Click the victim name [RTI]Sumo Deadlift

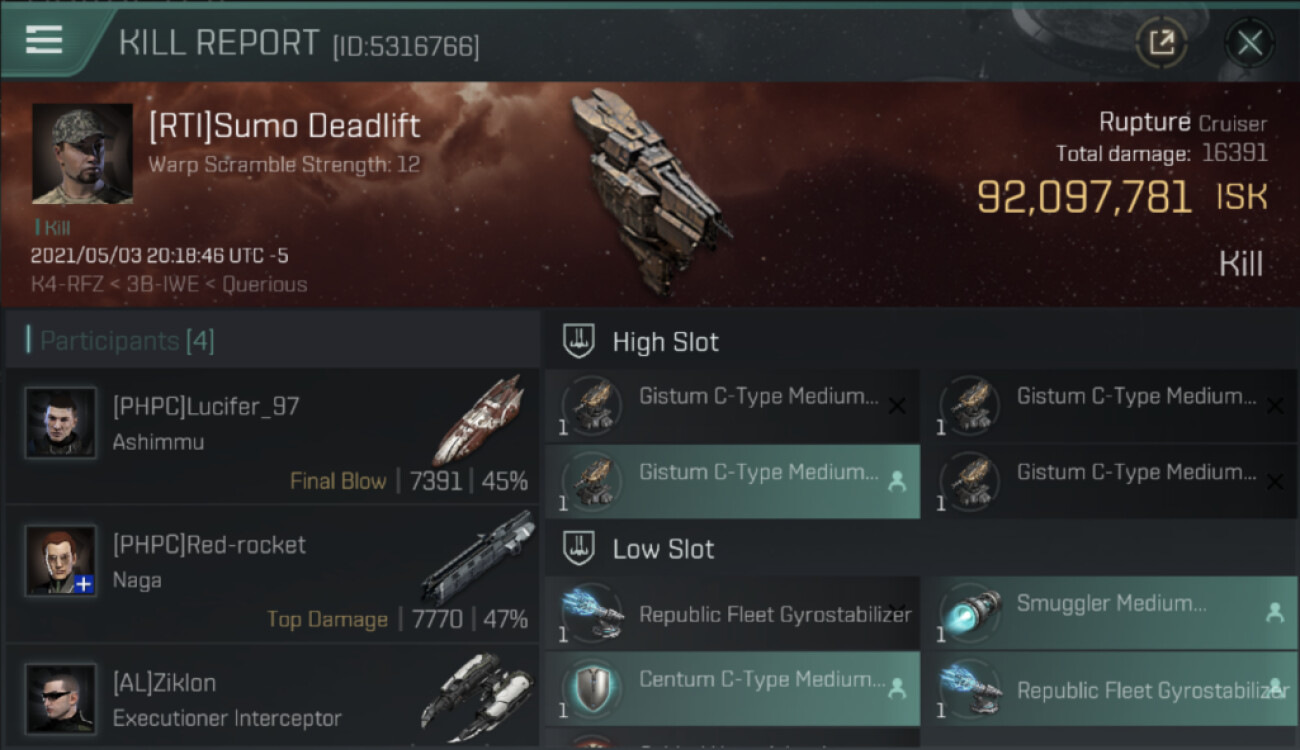(284, 126)
